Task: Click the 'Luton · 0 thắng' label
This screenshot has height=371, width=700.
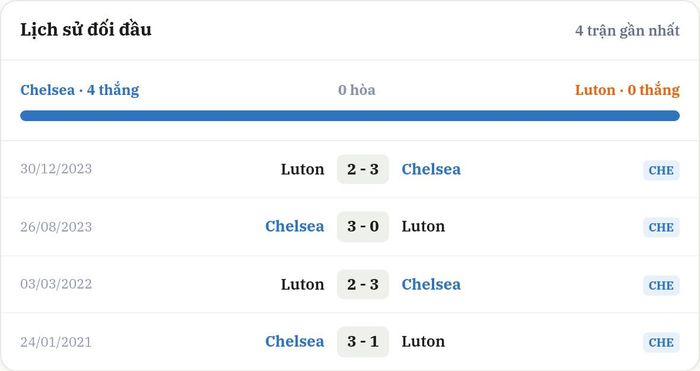Action: coord(627,90)
